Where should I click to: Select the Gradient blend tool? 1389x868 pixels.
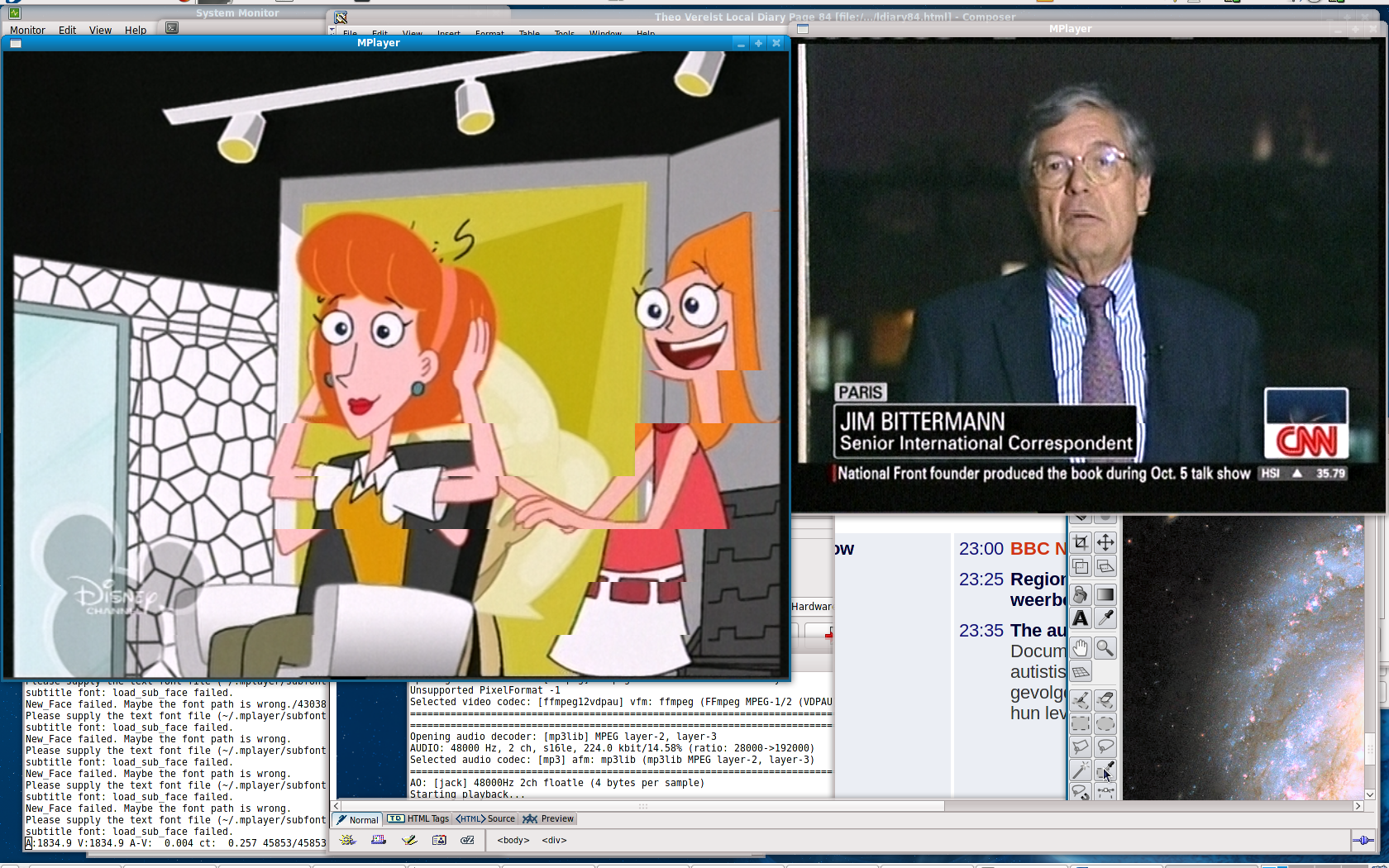pyautogui.click(x=1105, y=594)
